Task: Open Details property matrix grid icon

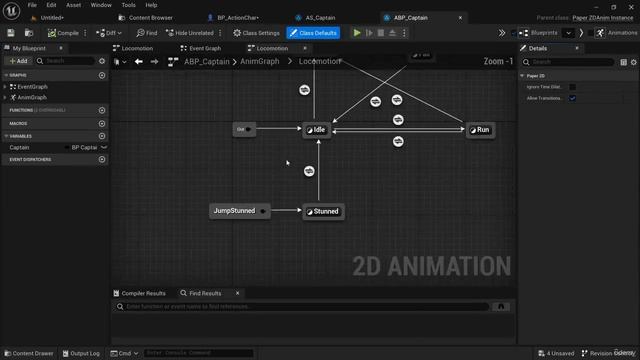Action: click(623, 62)
